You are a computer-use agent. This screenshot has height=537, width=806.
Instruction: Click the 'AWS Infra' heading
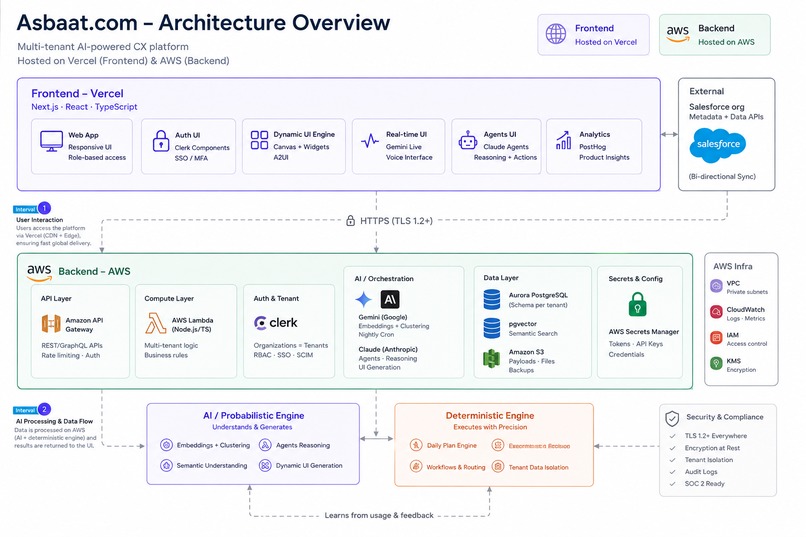(x=732, y=266)
